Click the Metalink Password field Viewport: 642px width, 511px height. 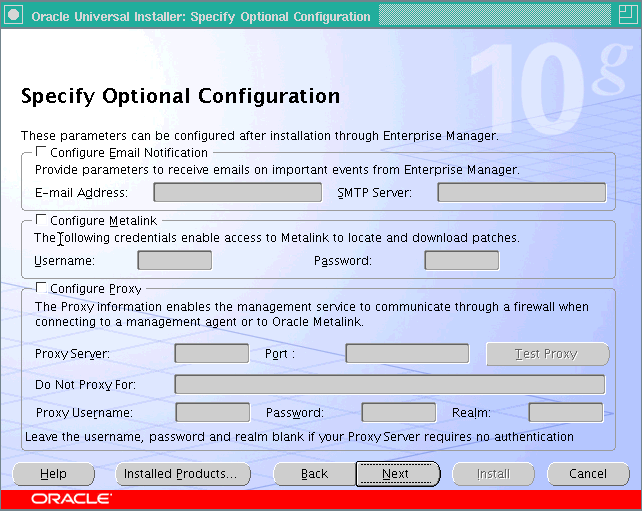pos(461,261)
